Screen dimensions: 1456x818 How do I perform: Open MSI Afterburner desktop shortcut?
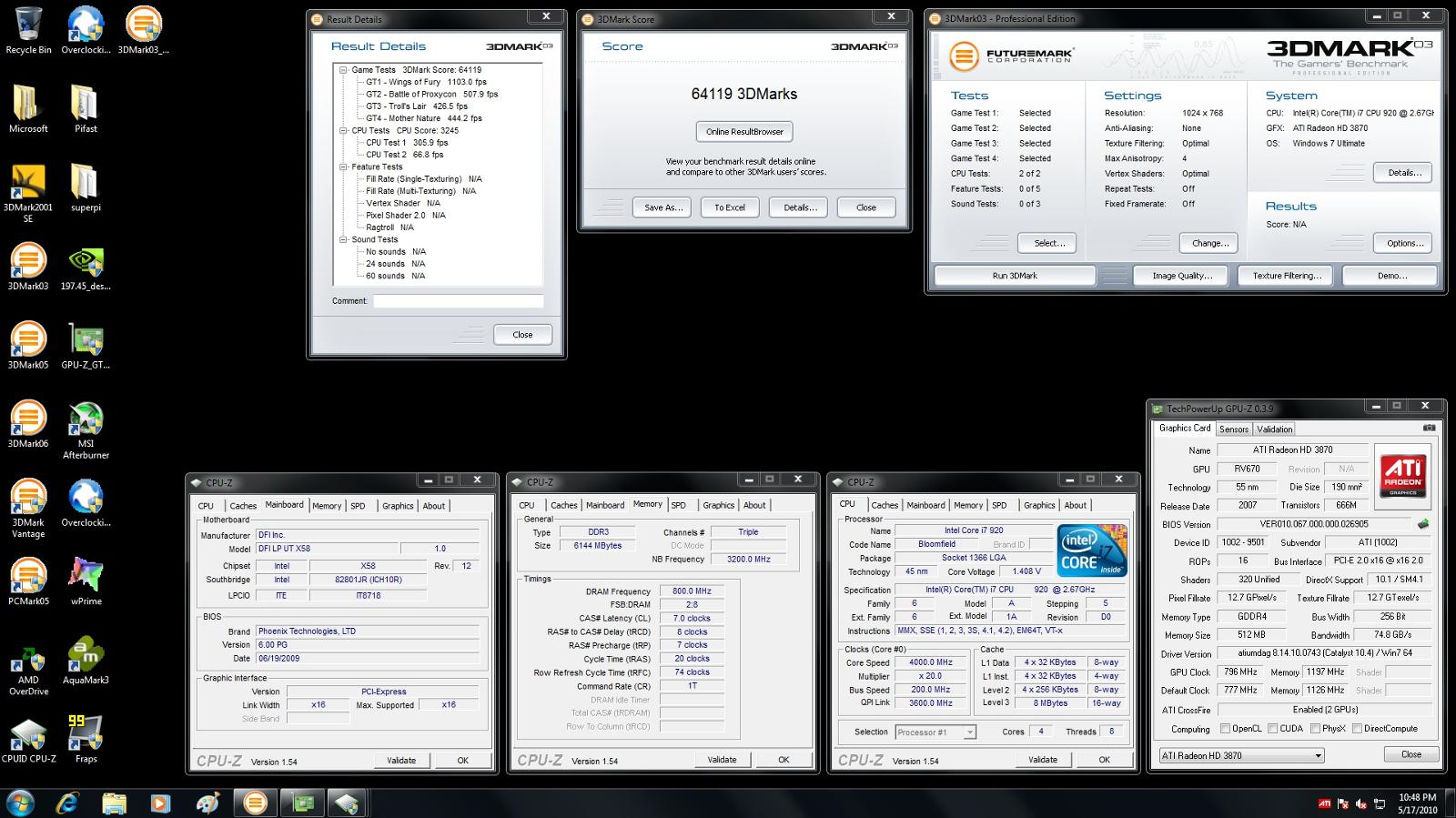click(86, 429)
